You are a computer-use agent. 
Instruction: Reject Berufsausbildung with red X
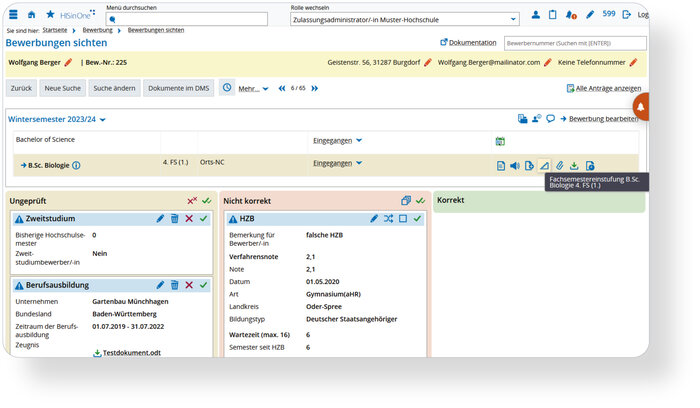(x=189, y=285)
